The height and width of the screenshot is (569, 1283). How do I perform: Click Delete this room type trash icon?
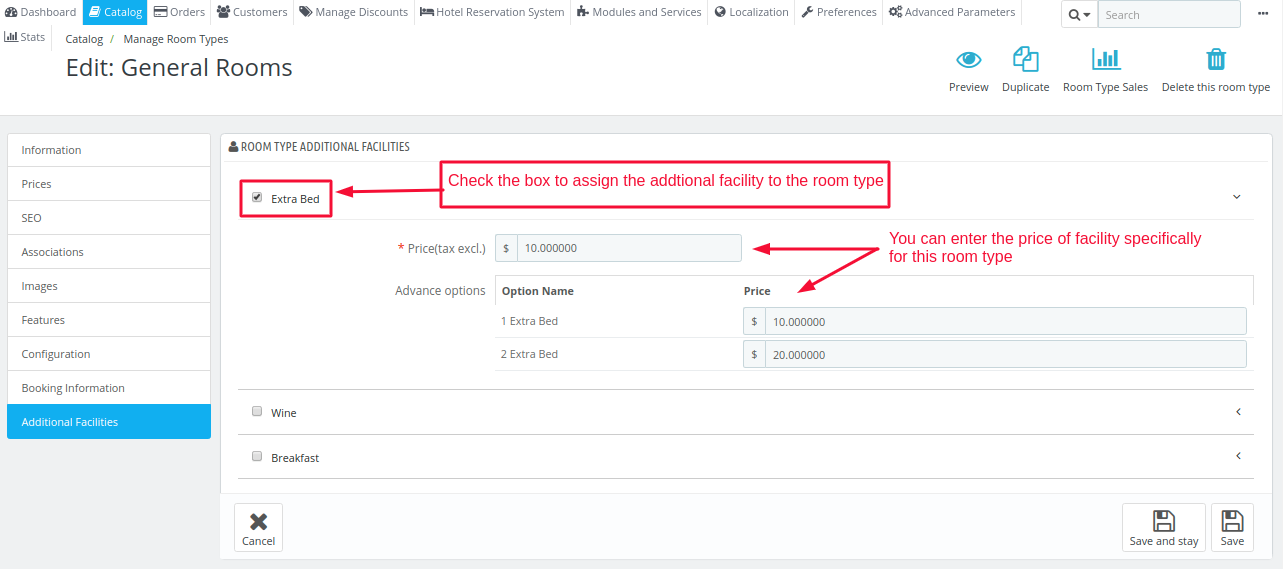click(1216, 59)
